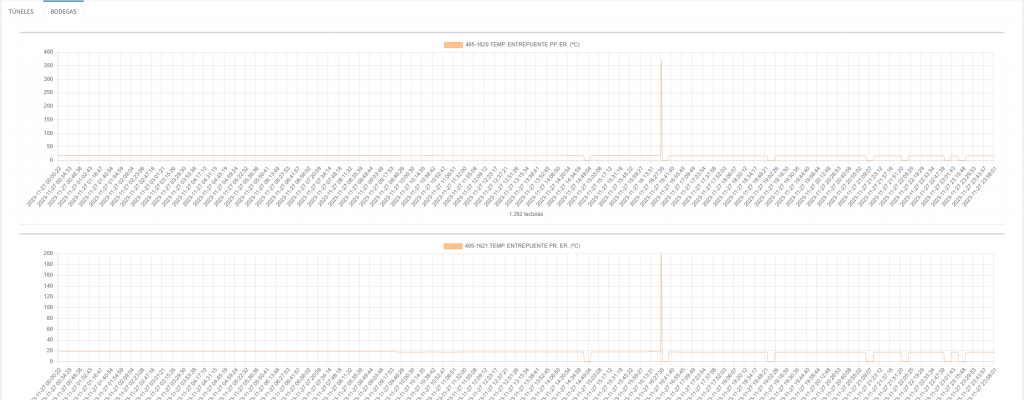Click orange legend swatch for 405-1621 series

click(x=453, y=245)
